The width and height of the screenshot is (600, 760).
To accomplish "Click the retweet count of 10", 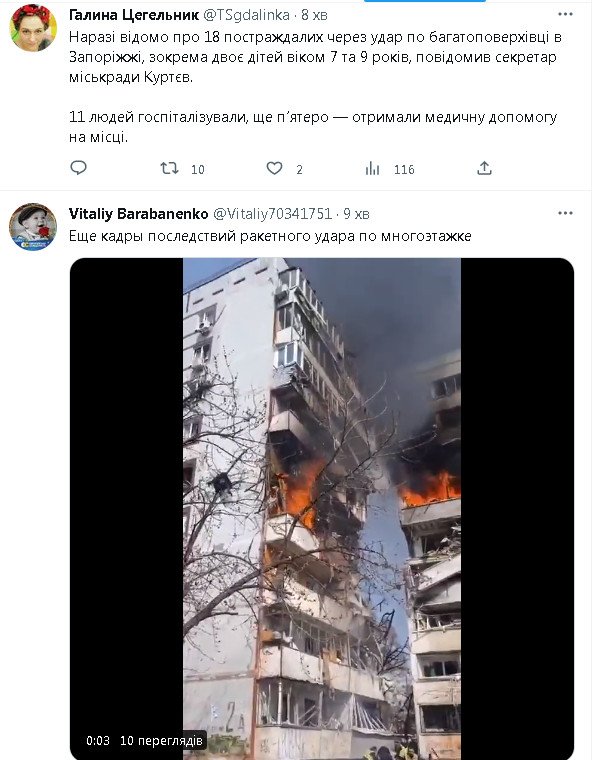I will coord(198,169).
